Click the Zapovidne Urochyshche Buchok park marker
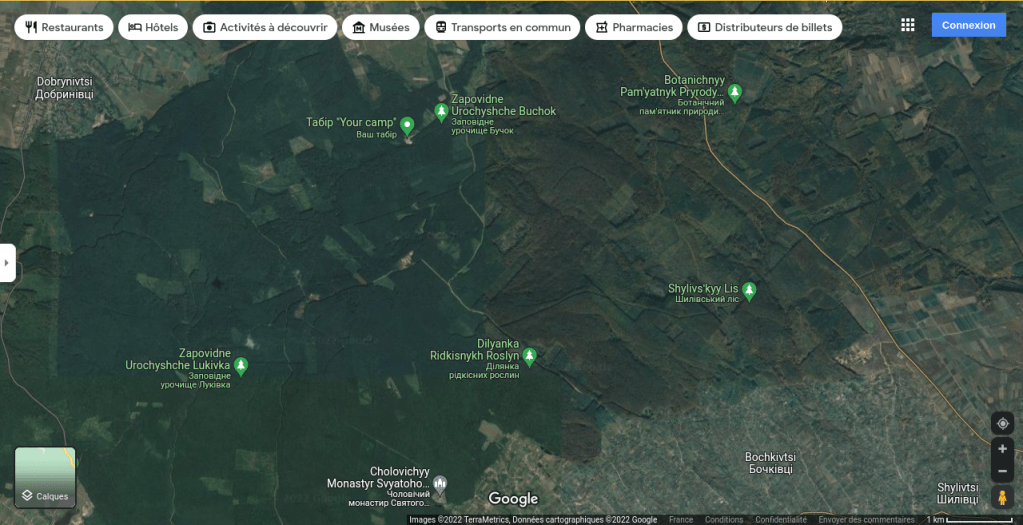The width and height of the screenshot is (1023, 525). tap(441, 112)
